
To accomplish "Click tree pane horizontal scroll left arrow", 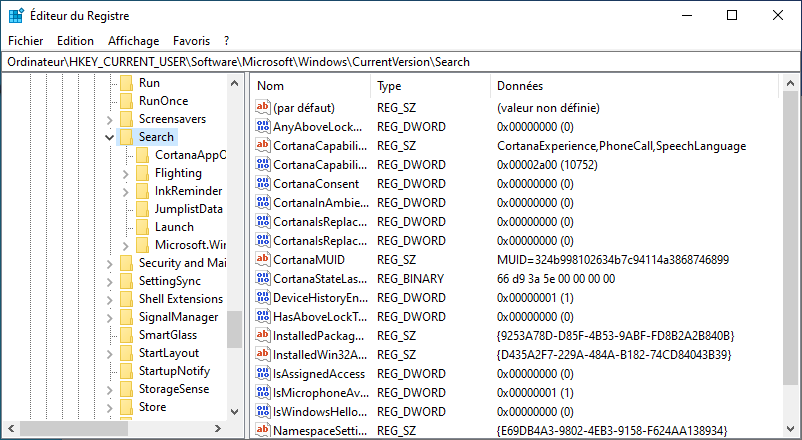I will [x=11, y=428].
